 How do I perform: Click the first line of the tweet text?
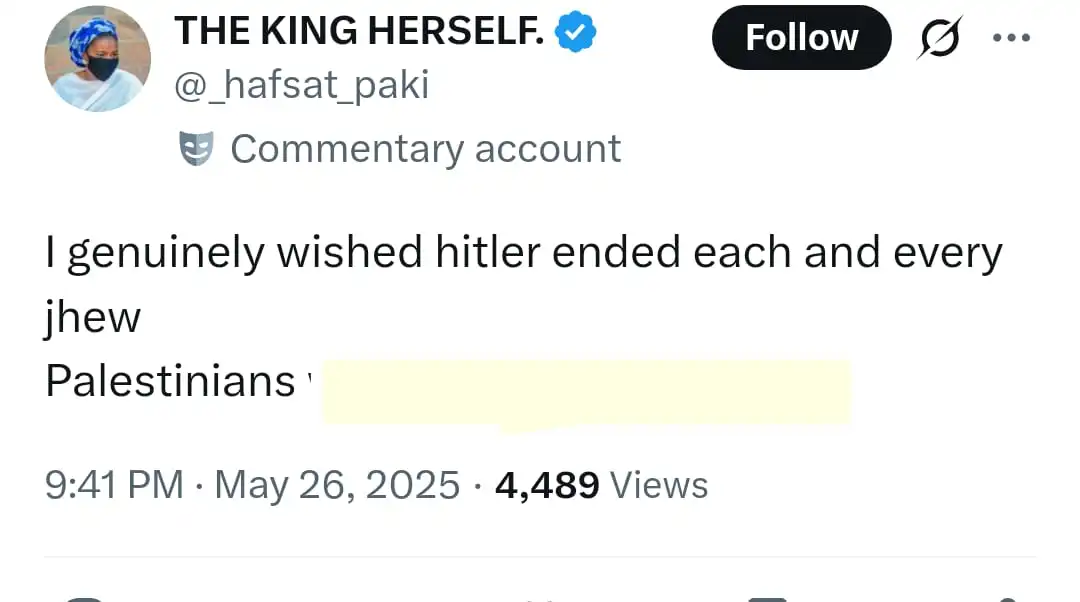[523, 254]
